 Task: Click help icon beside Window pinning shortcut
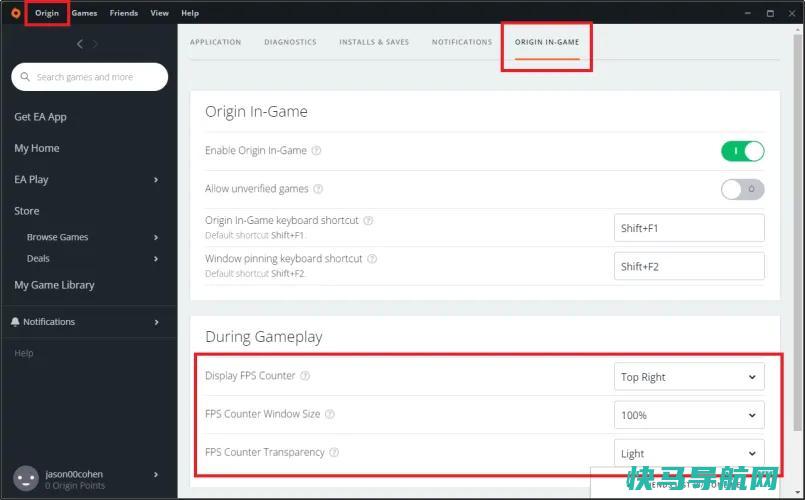pos(372,259)
